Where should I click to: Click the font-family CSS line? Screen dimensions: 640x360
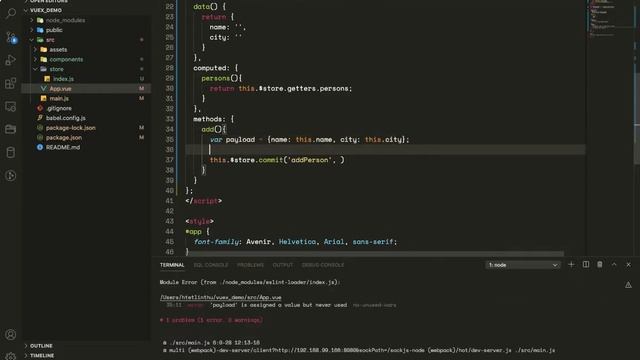point(295,242)
